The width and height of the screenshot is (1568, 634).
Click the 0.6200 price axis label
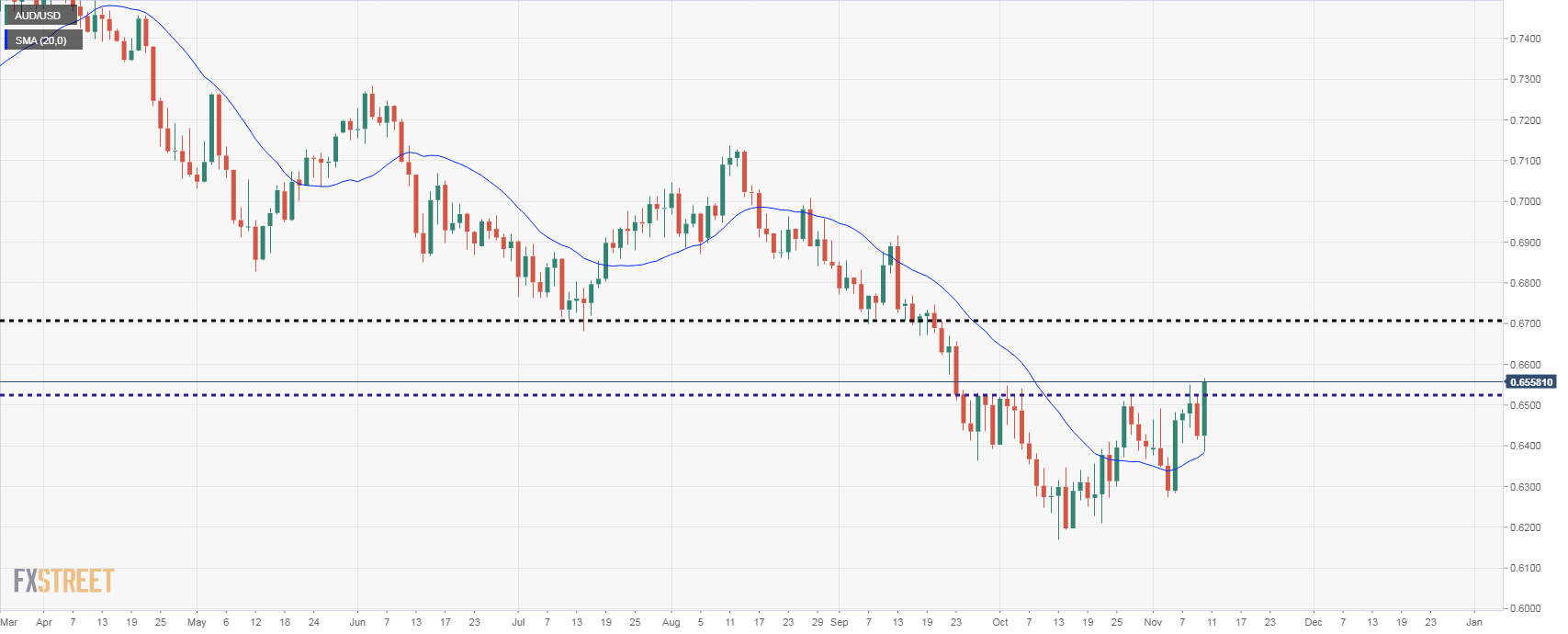click(x=1526, y=527)
